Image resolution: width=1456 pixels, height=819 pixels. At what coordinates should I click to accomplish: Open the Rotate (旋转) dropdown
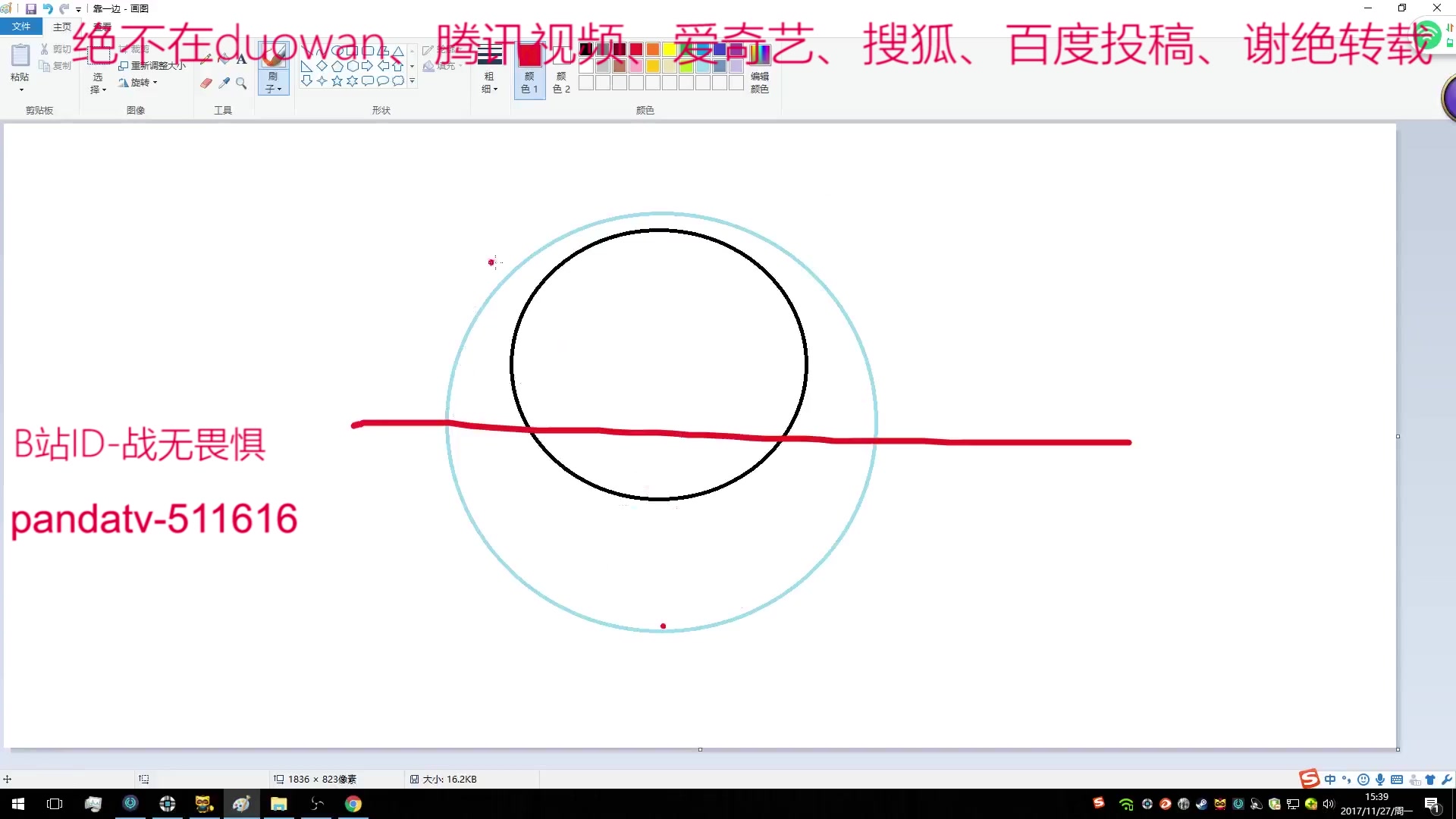point(139,83)
